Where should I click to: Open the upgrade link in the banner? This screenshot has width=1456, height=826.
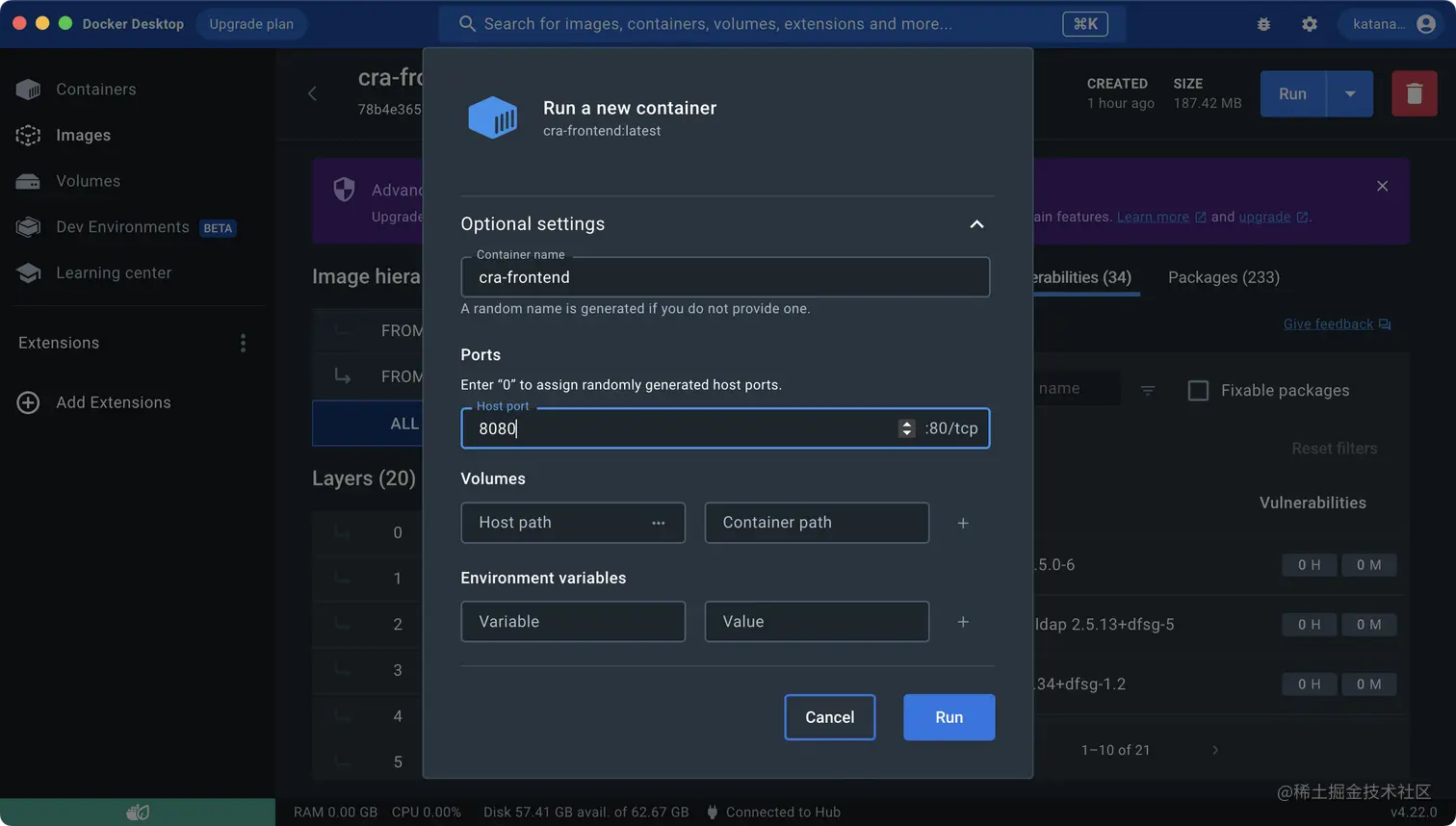tap(1273, 218)
